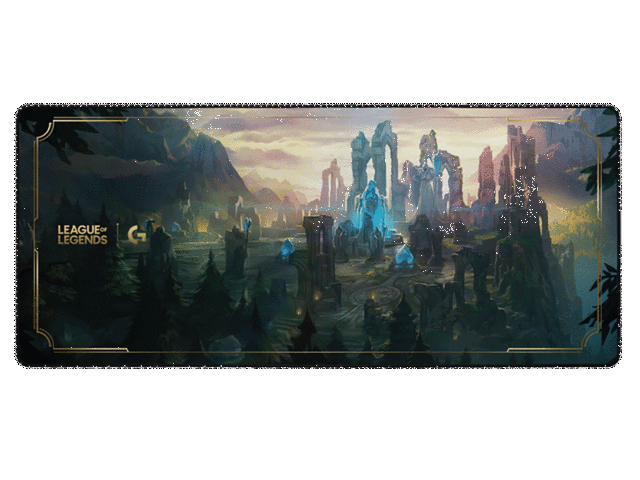
Task: Click the black area above the mouse pad
Action: (320, 50)
